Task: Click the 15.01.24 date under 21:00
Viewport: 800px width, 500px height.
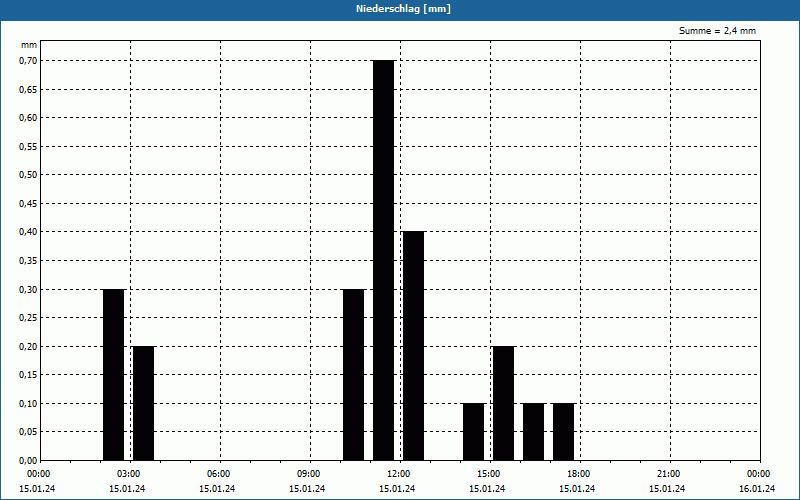Action: (667, 489)
